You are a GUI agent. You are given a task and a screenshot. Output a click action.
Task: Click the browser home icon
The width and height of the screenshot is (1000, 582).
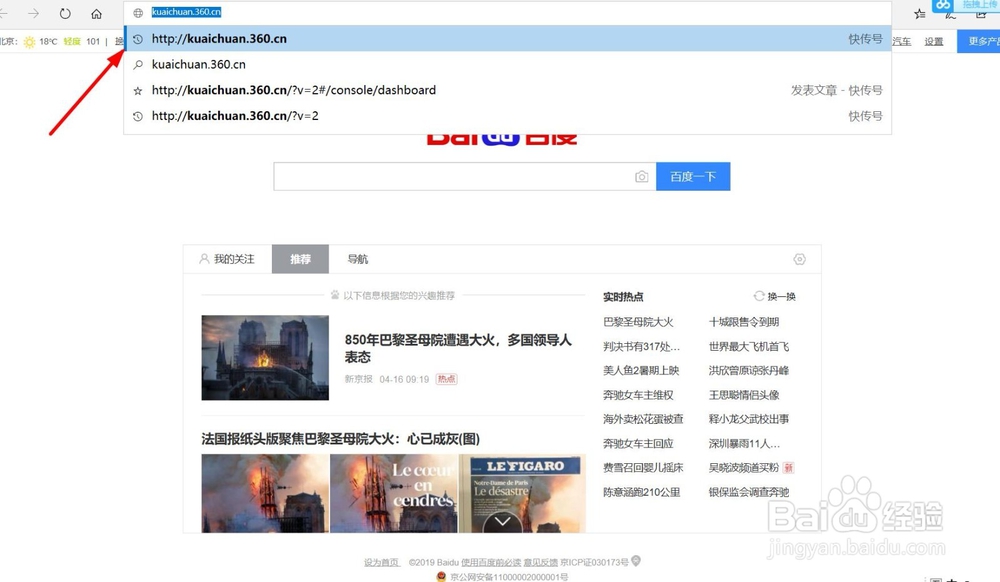pyautogui.click(x=96, y=13)
